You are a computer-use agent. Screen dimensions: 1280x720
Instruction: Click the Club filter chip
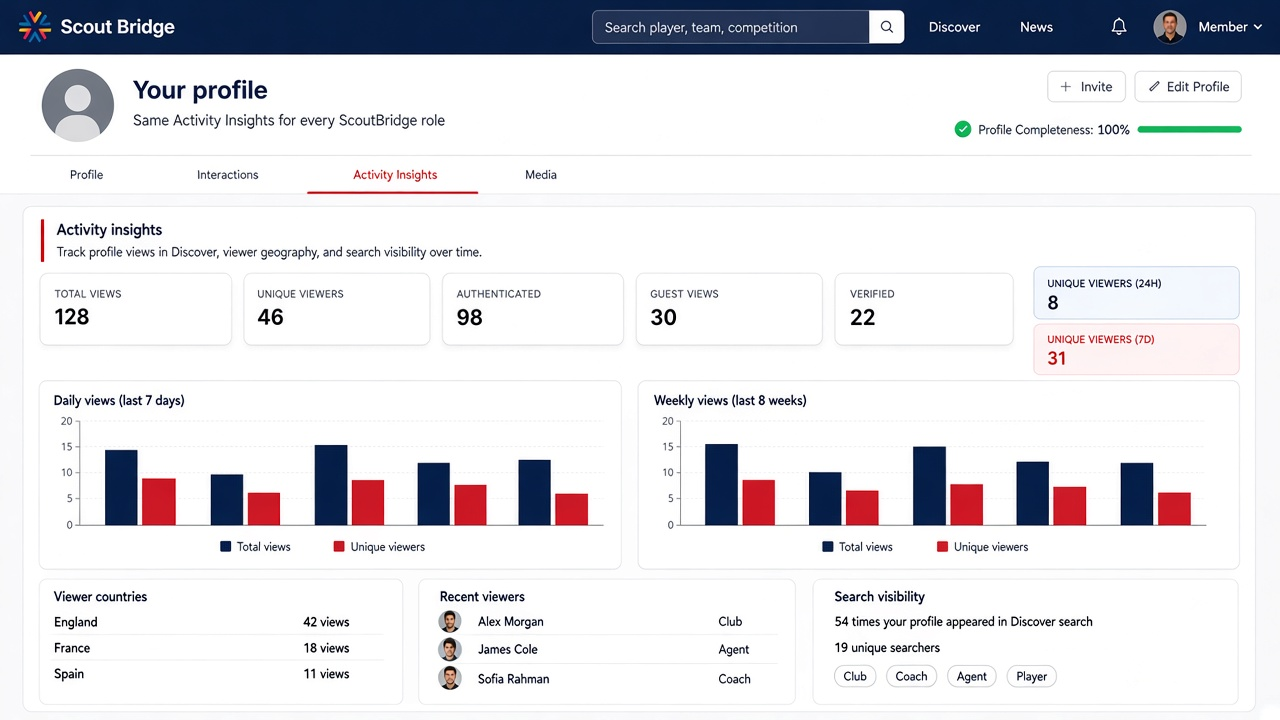point(855,676)
